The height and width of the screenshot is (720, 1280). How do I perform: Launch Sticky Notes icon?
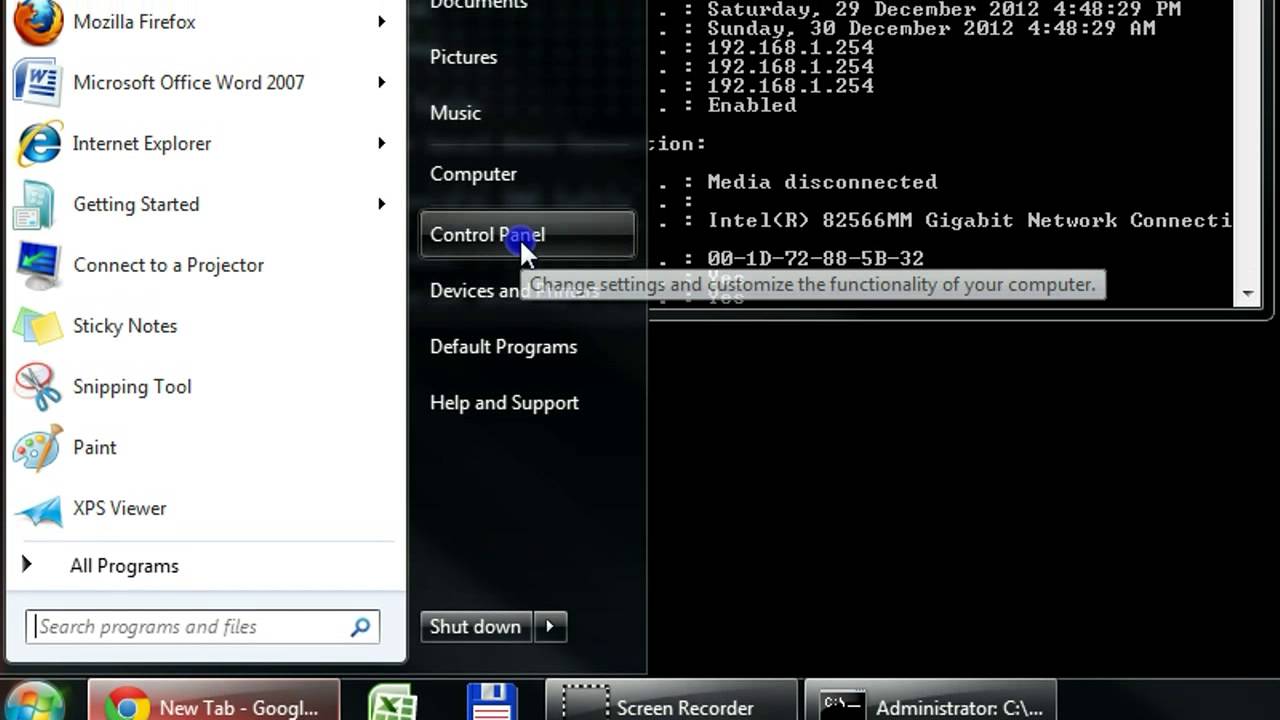38,326
